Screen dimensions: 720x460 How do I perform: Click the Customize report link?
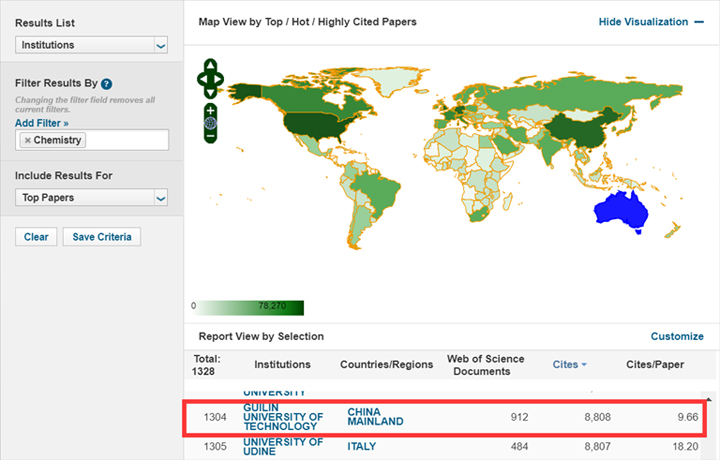677,337
